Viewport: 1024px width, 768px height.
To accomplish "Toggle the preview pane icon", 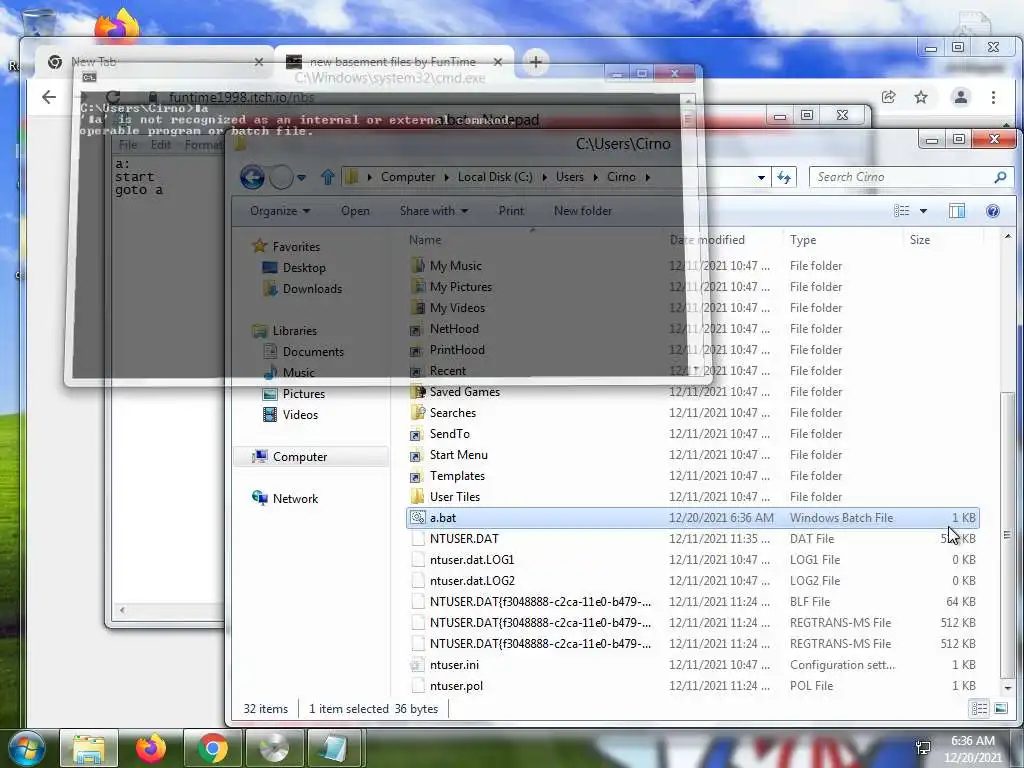I will pos(957,210).
